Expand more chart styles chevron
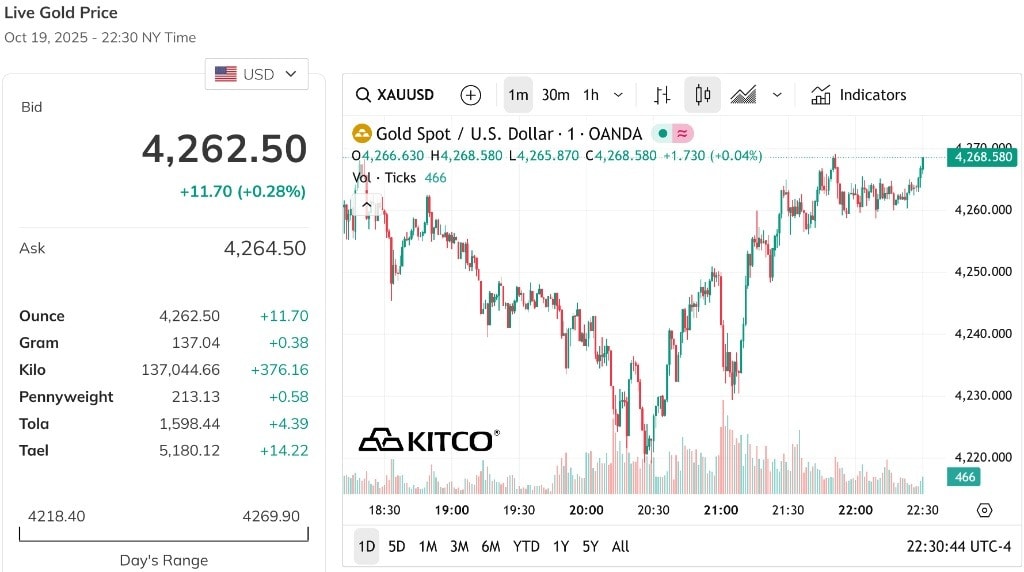Viewport: 1024px width, 572px height. 777,95
